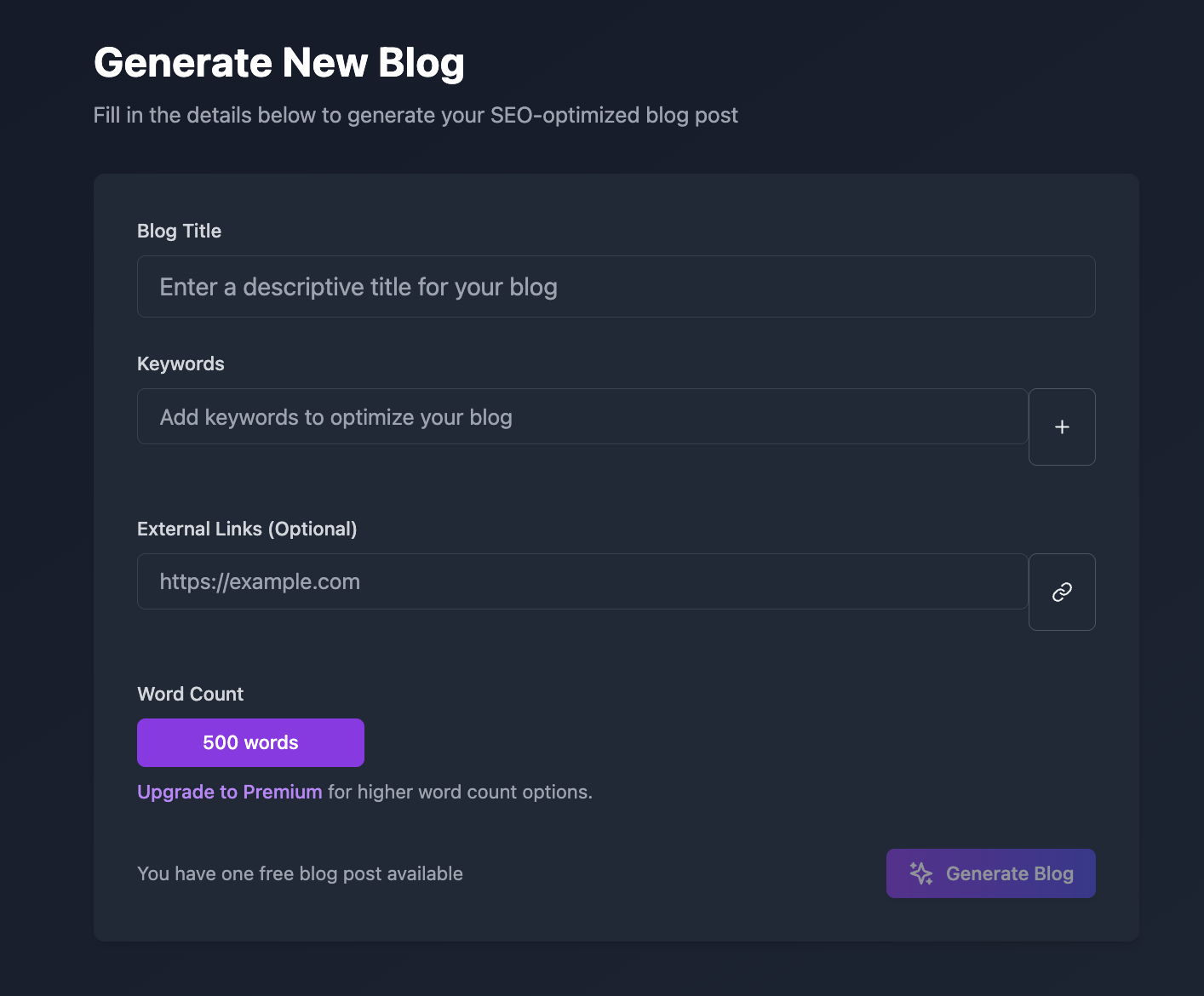Click the free blog post available notice
Viewport: 1204px width, 996px height.
[300, 873]
